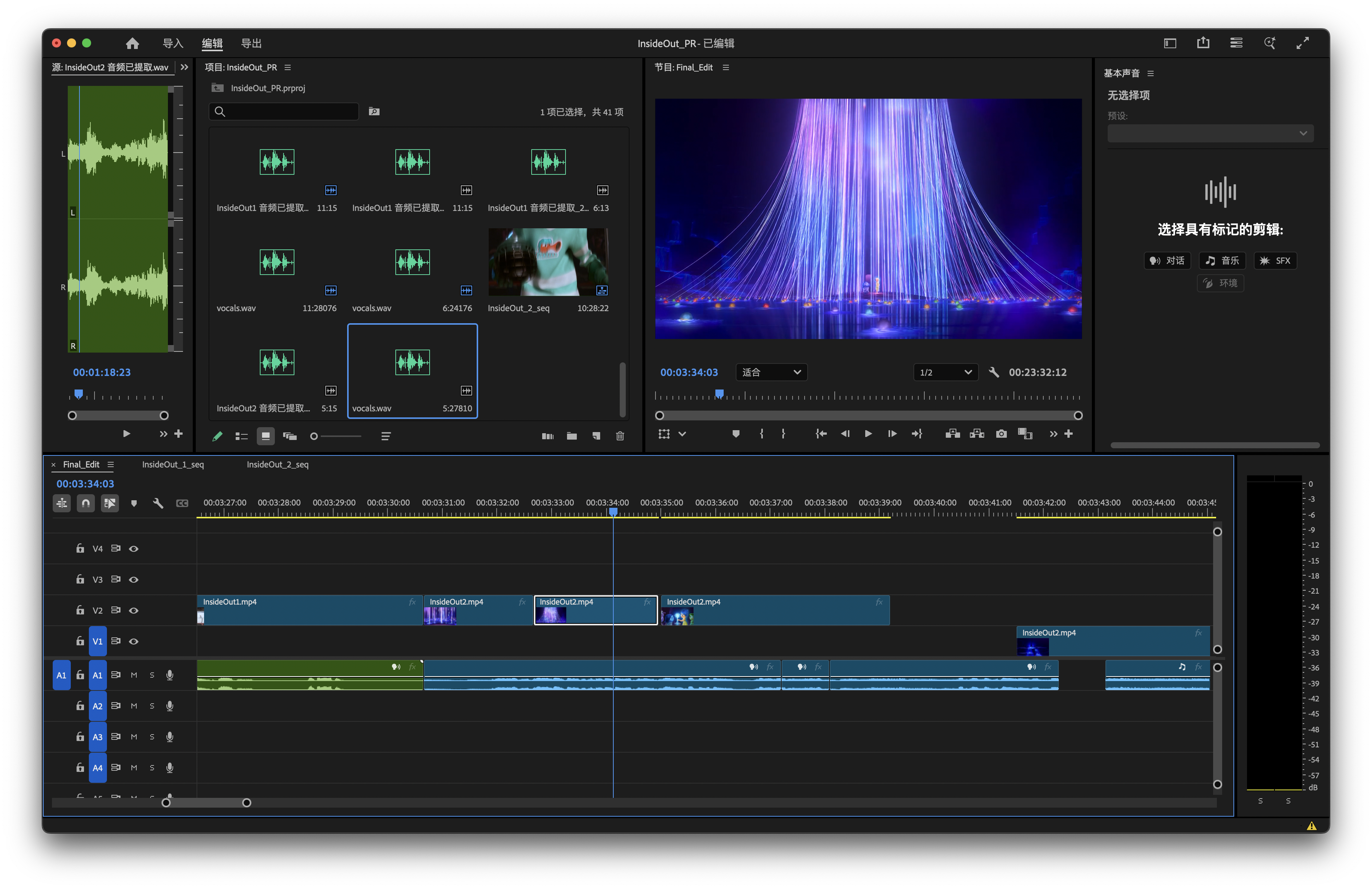The height and width of the screenshot is (889, 1372).
Task: Solo audio track A2
Action: (152, 706)
